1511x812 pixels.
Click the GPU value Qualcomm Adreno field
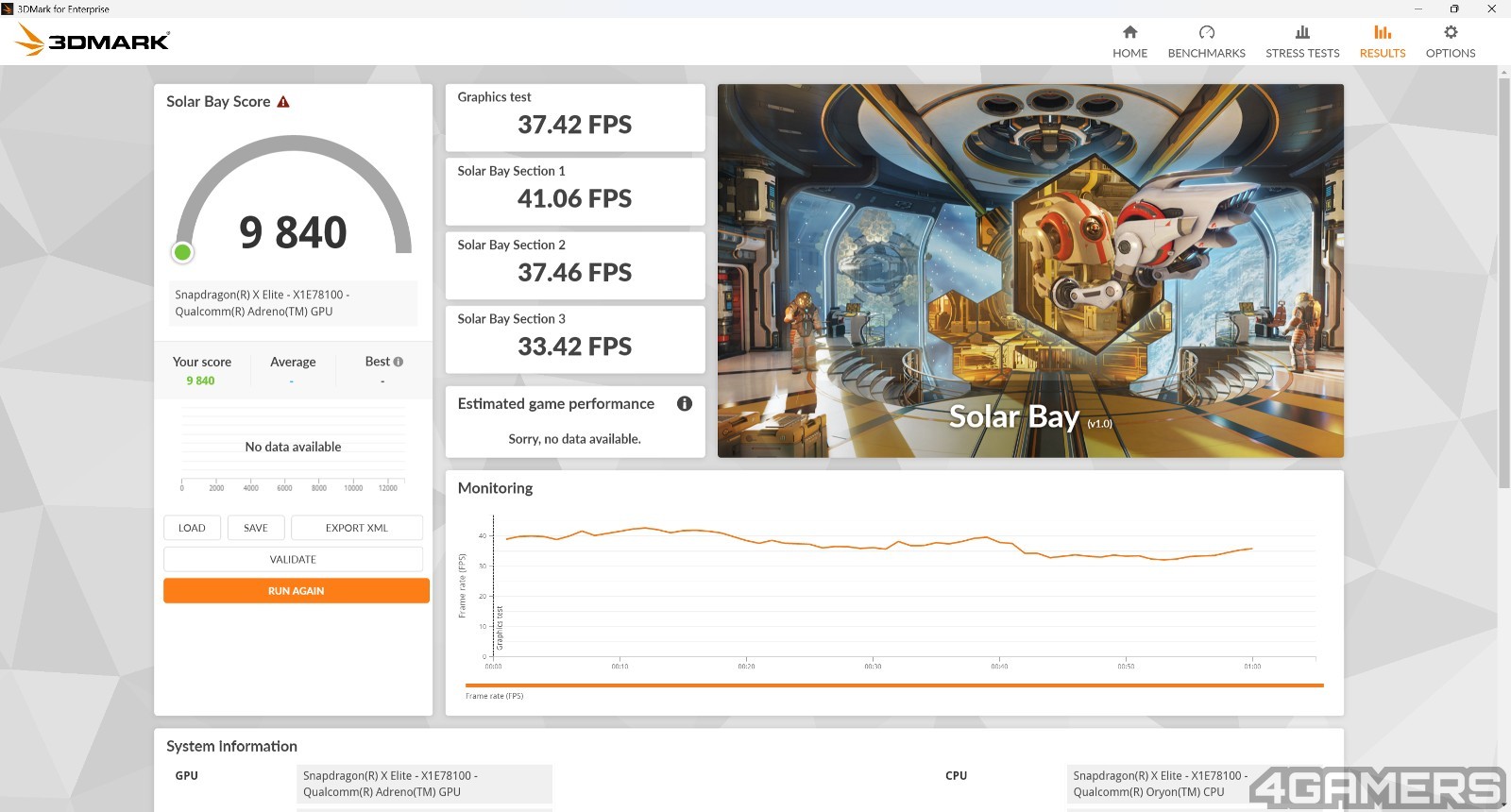424,784
